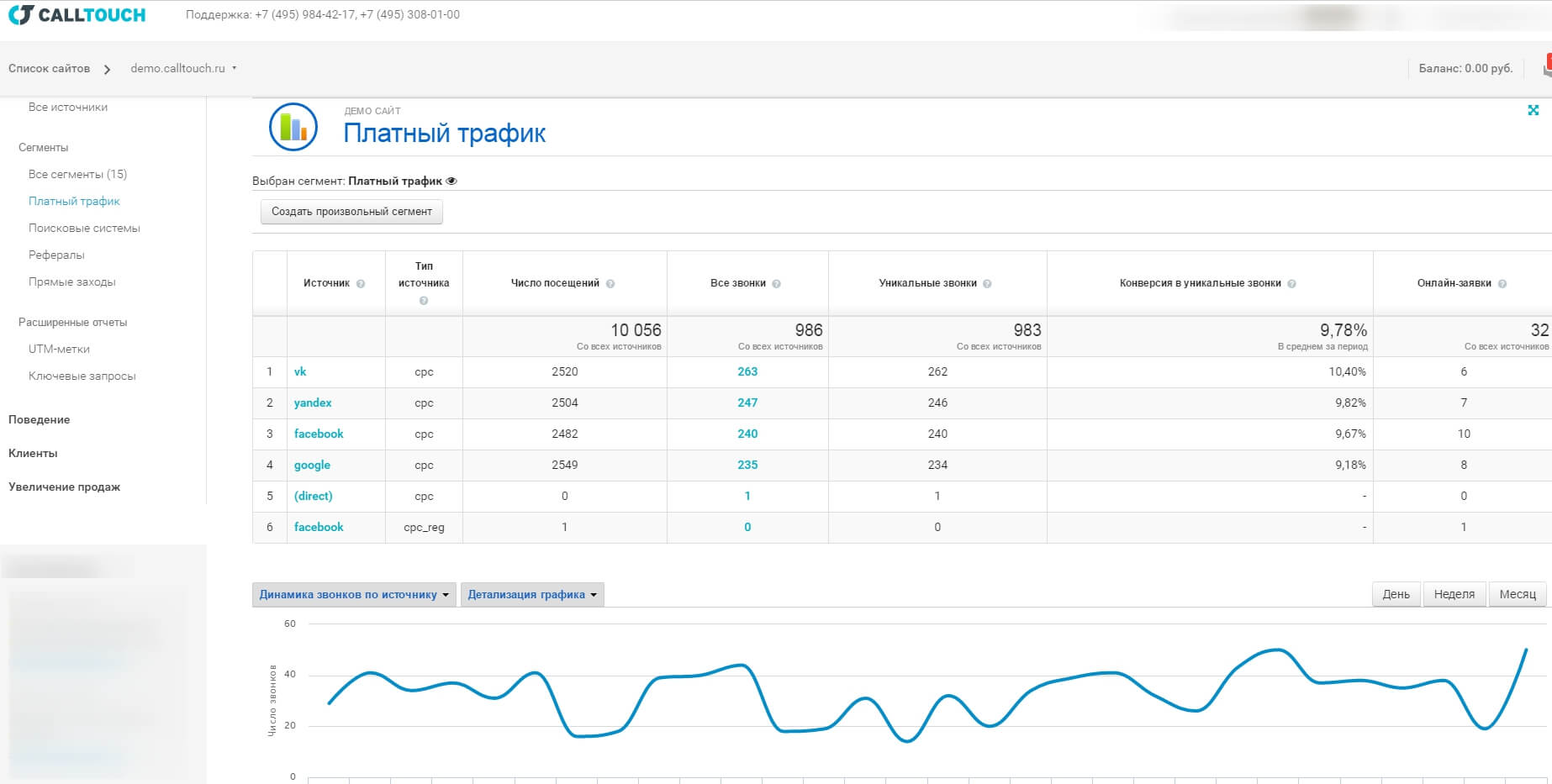Click the help icon beside Онлайн-заявки column
Screen dimensions: 1552x784
pyautogui.click(x=1502, y=283)
